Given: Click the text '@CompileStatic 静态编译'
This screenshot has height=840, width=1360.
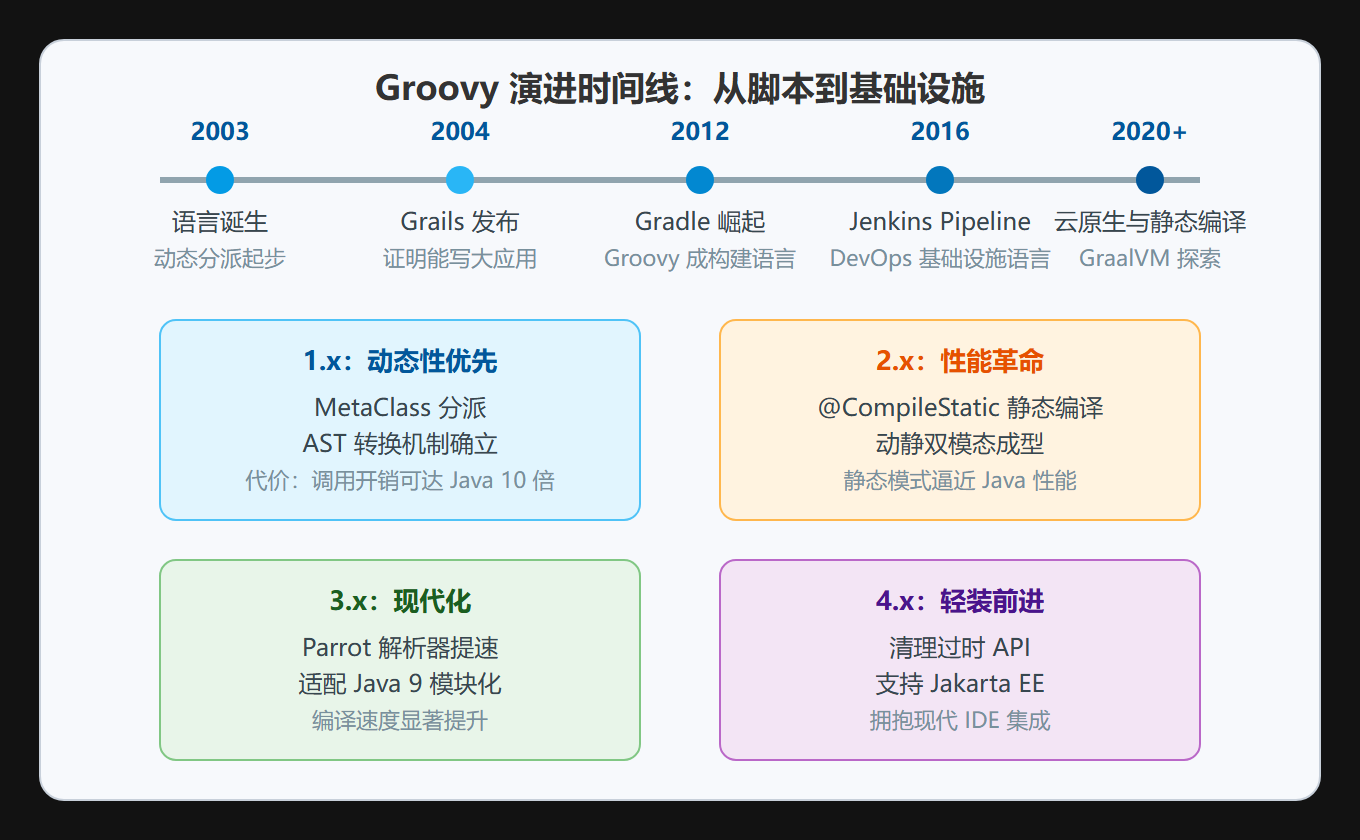Looking at the screenshot, I should click(x=960, y=408).
